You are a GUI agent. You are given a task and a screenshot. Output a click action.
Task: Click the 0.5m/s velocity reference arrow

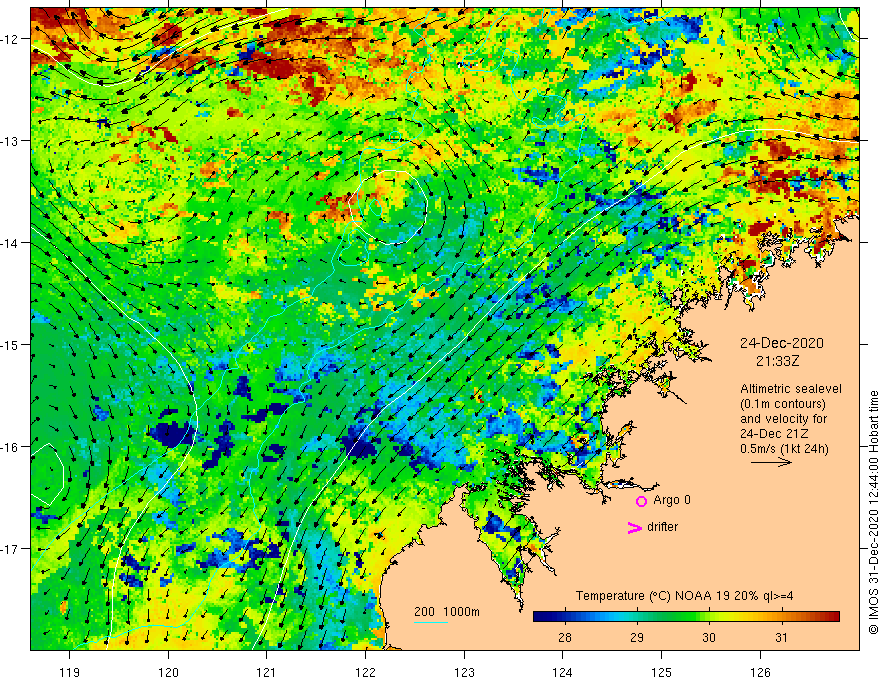[771, 462]
